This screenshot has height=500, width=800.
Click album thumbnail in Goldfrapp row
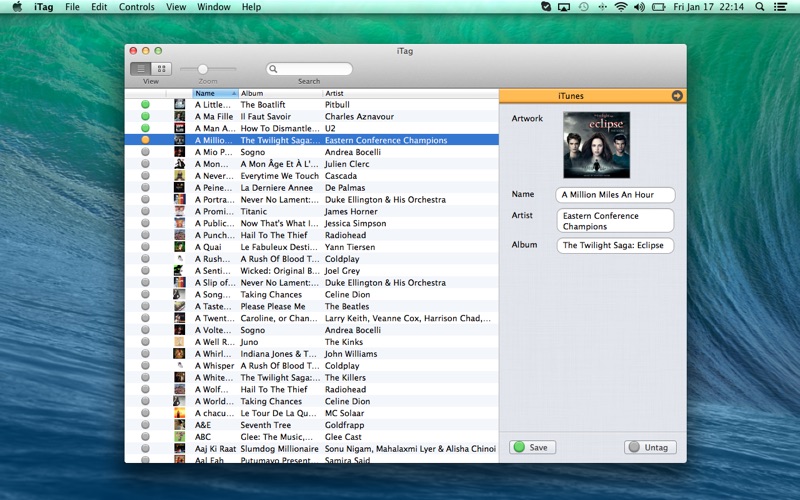pyautogui.click(x=180, y=425)
